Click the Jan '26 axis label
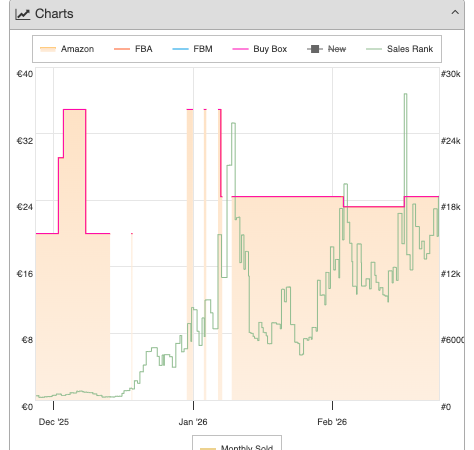The width and height of the screenshot is (474, 450). click(x=193, y=422)
